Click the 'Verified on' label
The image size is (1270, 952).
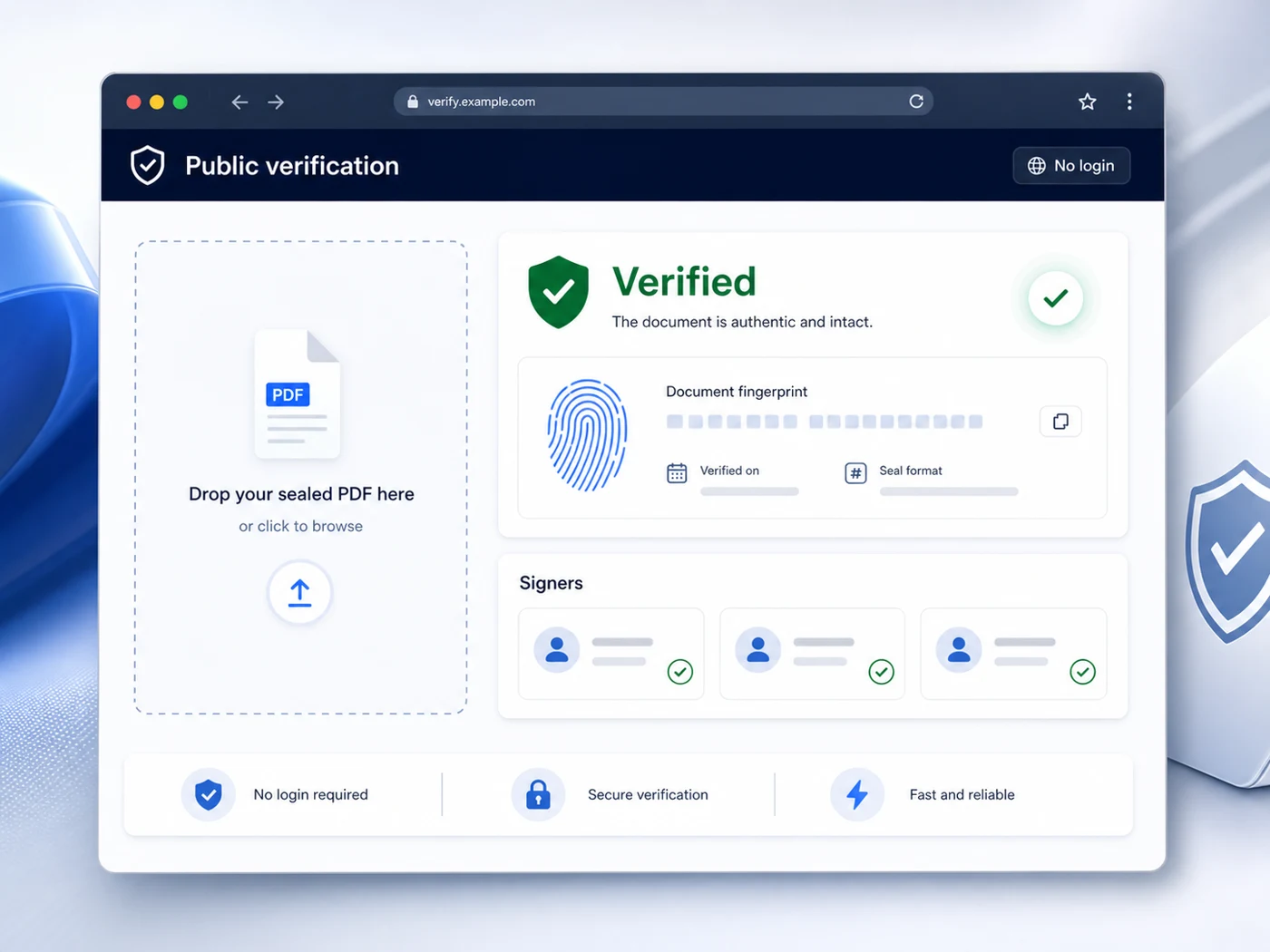[729, 471]
